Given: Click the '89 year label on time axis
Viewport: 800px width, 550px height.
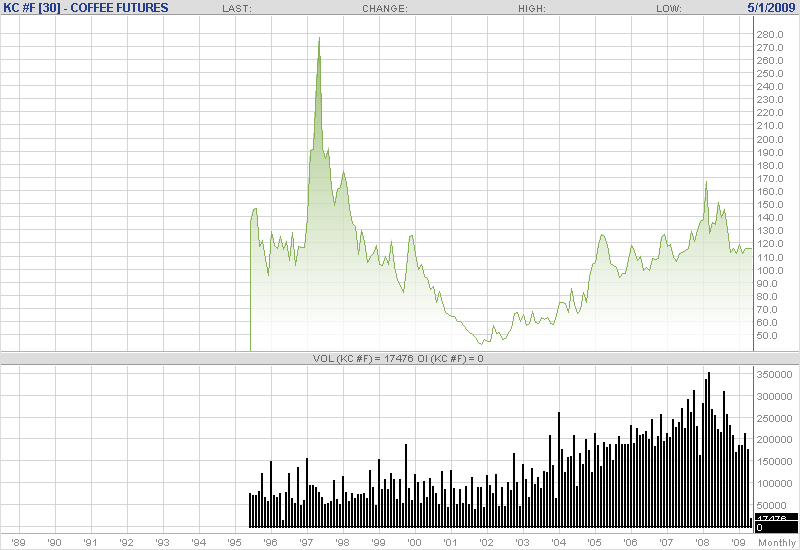Looking at the screenshot, I should 18,542.
